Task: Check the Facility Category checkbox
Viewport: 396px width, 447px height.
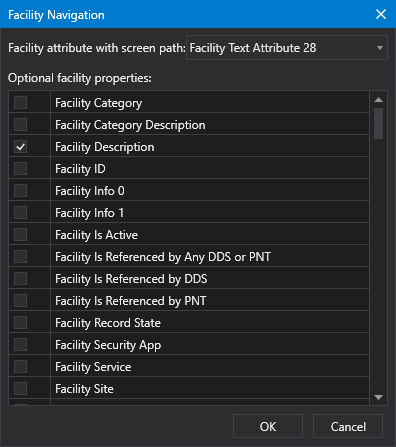Action: [x=20, y=103]
